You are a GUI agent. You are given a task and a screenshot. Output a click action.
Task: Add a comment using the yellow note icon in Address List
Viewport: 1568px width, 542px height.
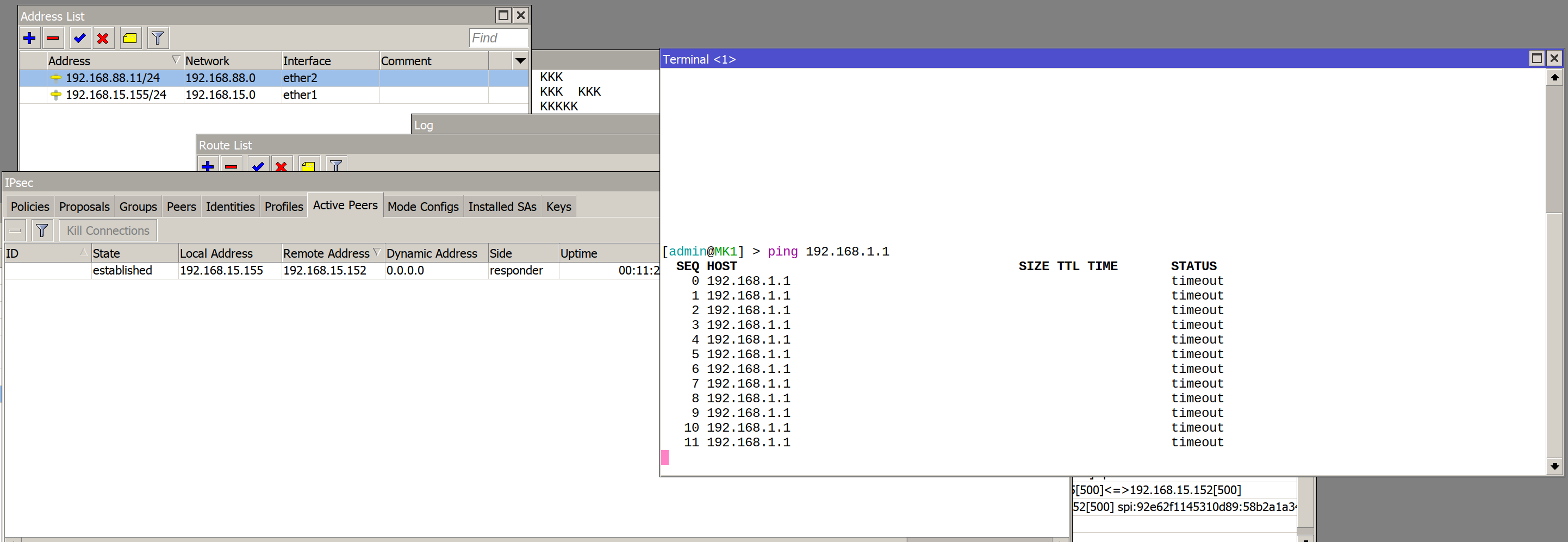tap(129, 38)
